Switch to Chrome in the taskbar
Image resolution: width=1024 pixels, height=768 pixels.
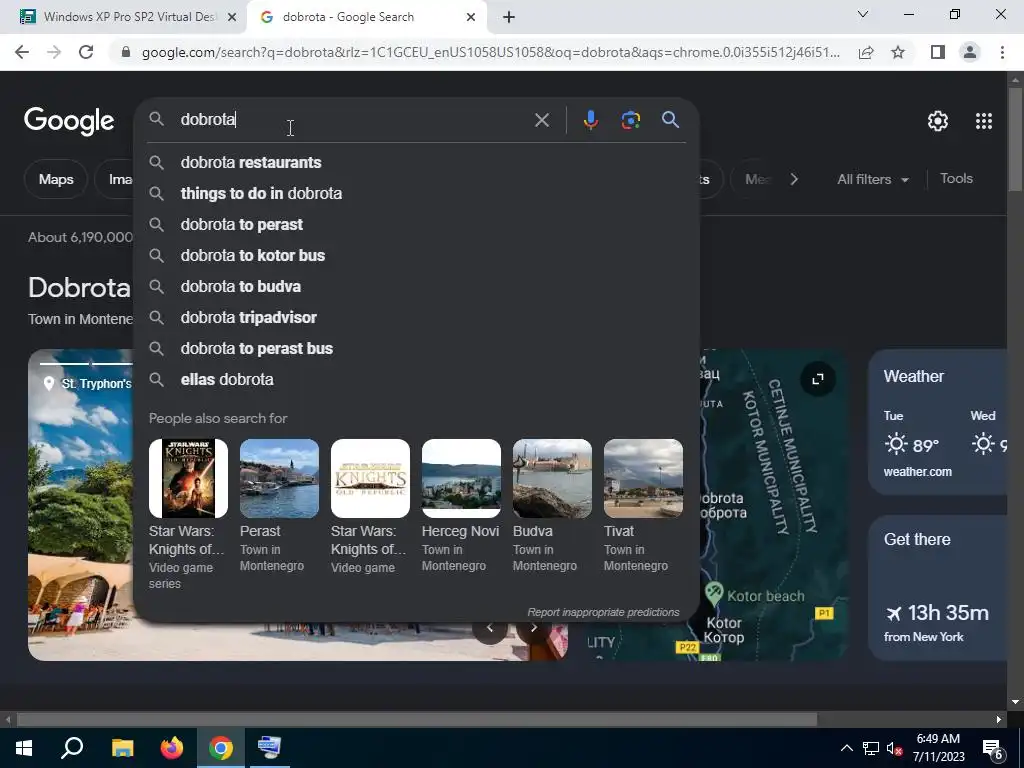click(221, 748)
